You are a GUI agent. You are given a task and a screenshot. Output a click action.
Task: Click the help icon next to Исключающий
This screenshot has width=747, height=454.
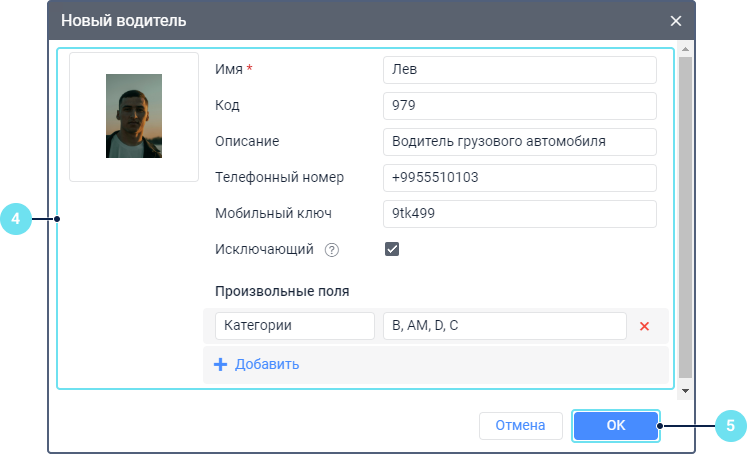click(332, 250)
